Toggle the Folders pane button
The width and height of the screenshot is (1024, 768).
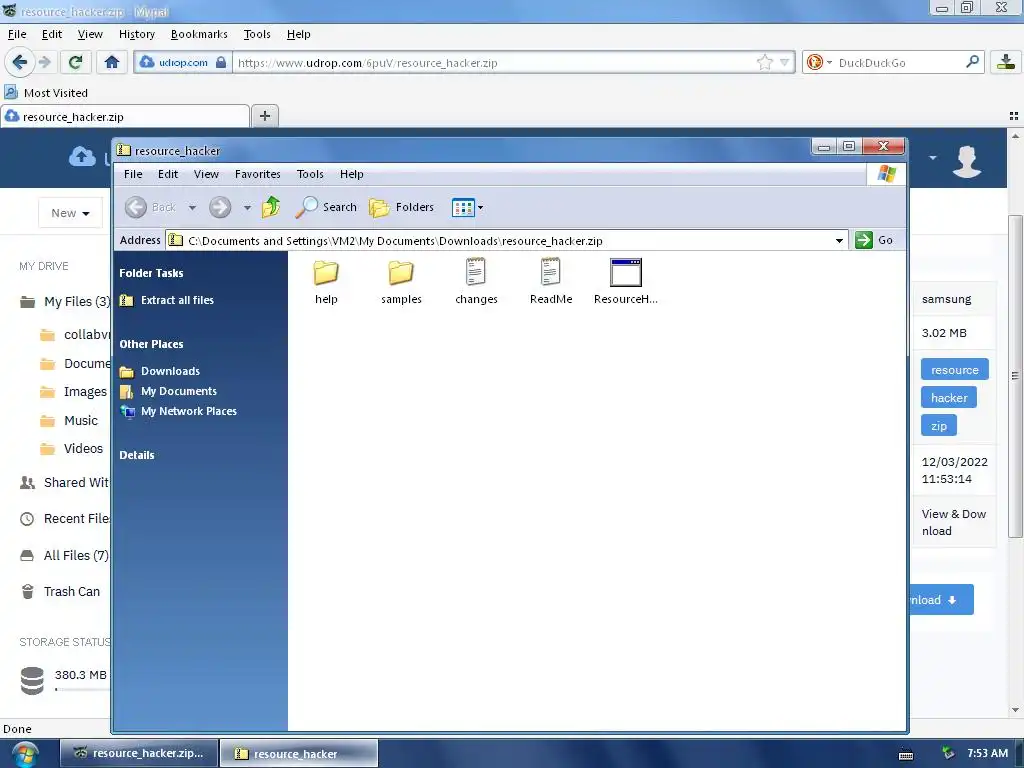click(401, 207)
